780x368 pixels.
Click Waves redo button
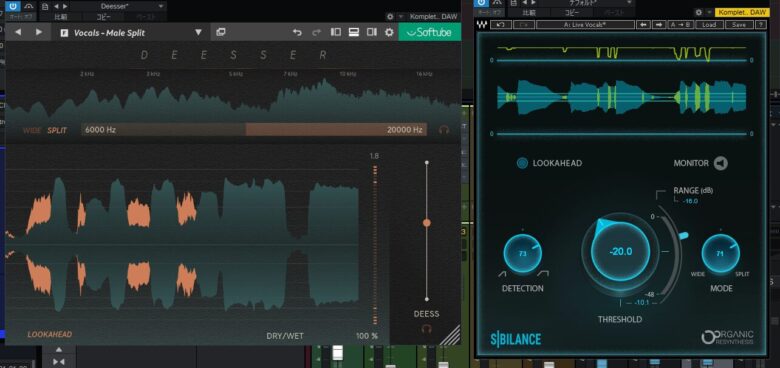523,24
